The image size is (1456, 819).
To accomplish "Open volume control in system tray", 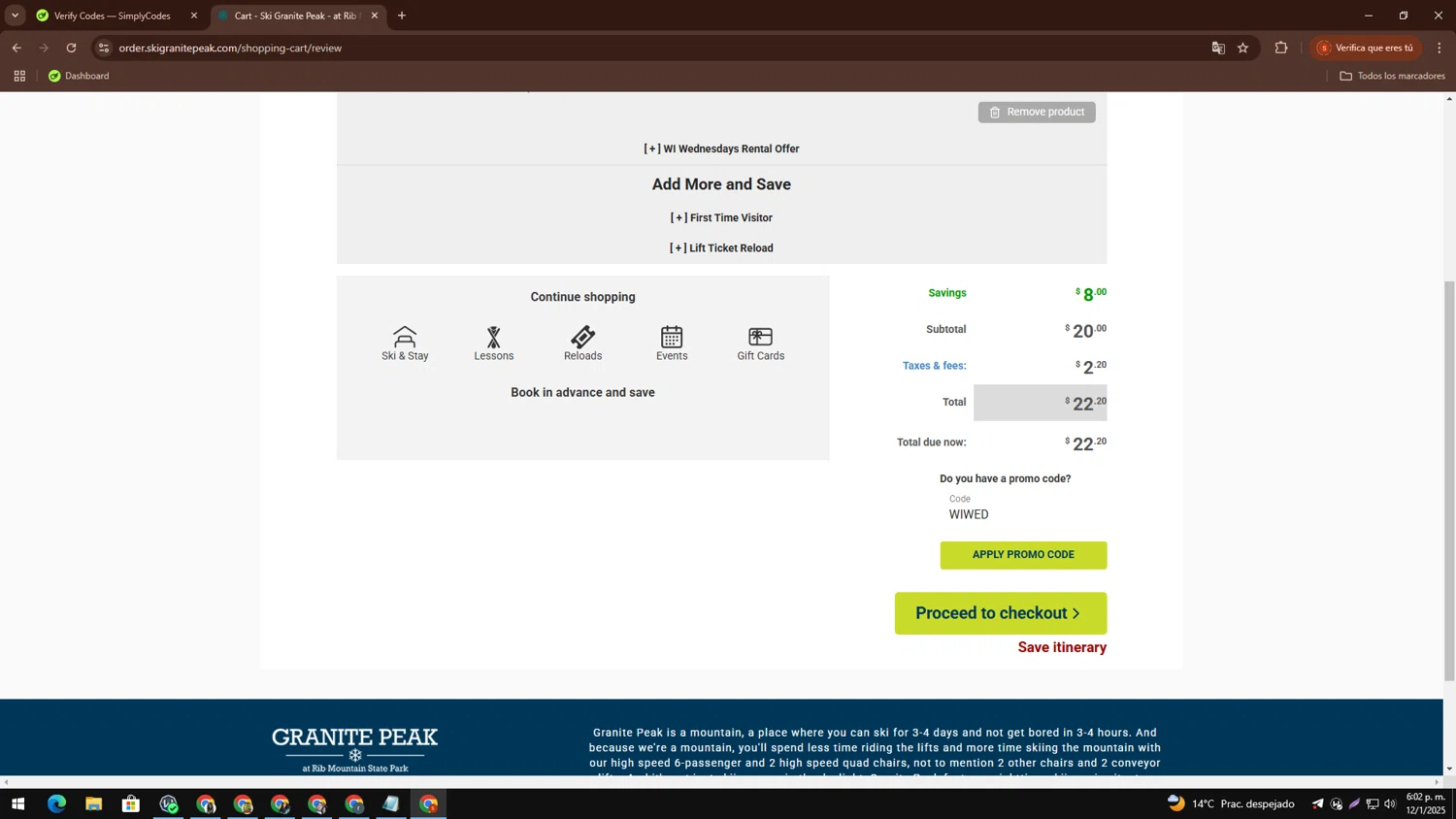I will 1390,804.
